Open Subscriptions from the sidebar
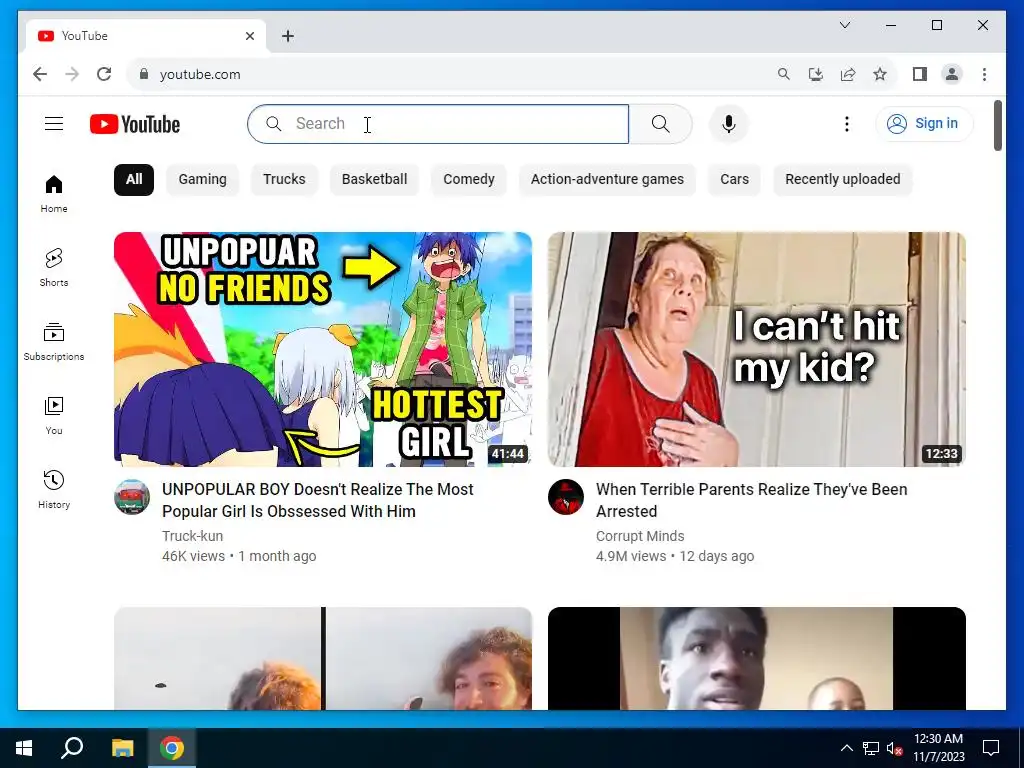 [x=54, y=342]
